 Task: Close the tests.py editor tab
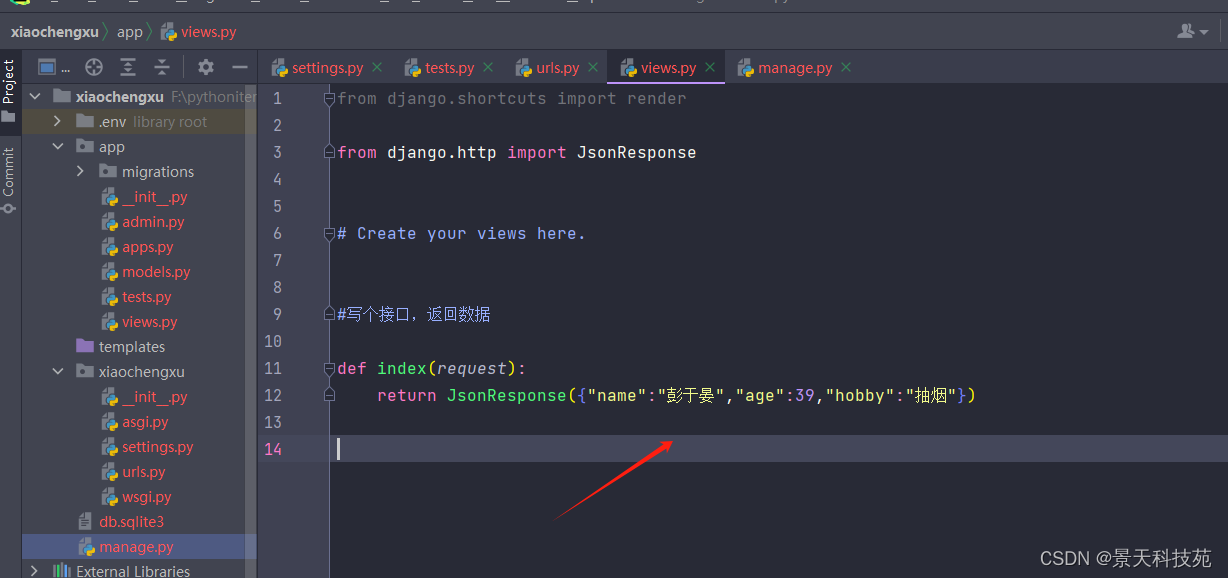[488, 68]
